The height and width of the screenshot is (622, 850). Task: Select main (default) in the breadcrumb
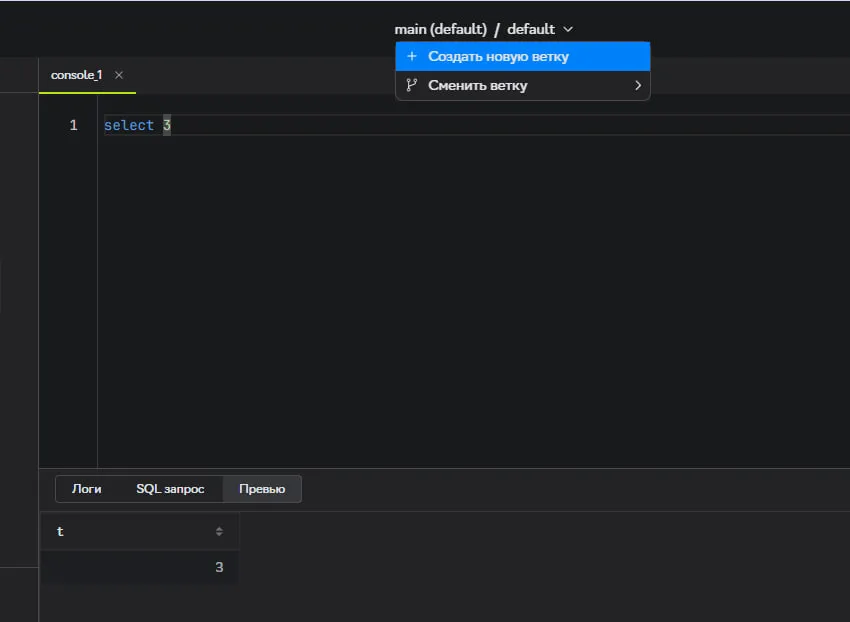click(x=440, y=30)
